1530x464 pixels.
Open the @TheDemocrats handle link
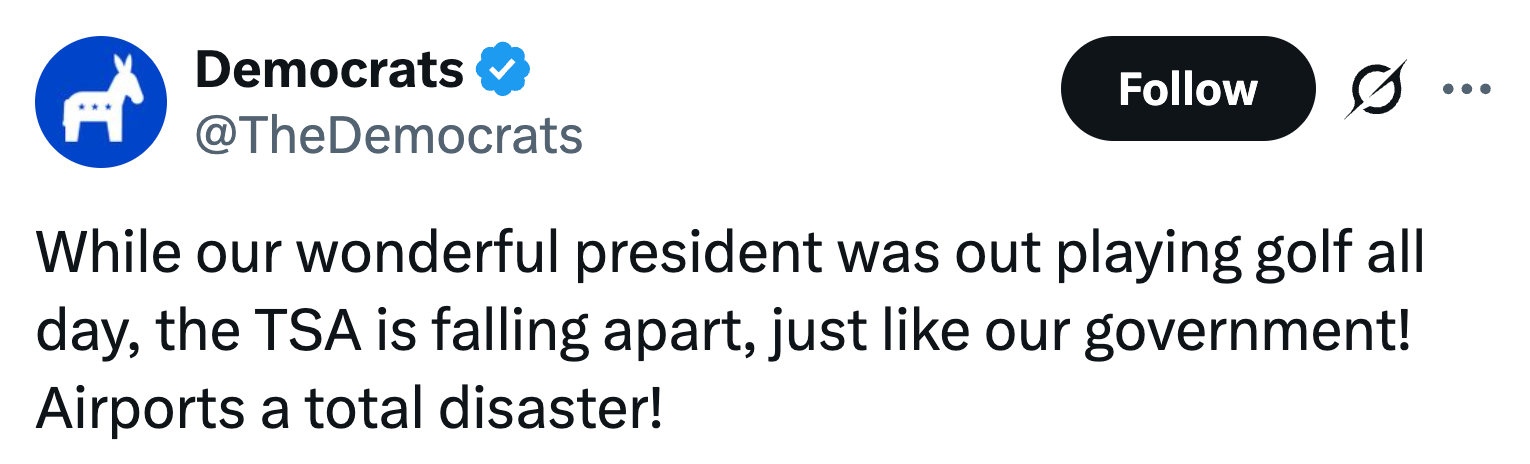[388, 135]
